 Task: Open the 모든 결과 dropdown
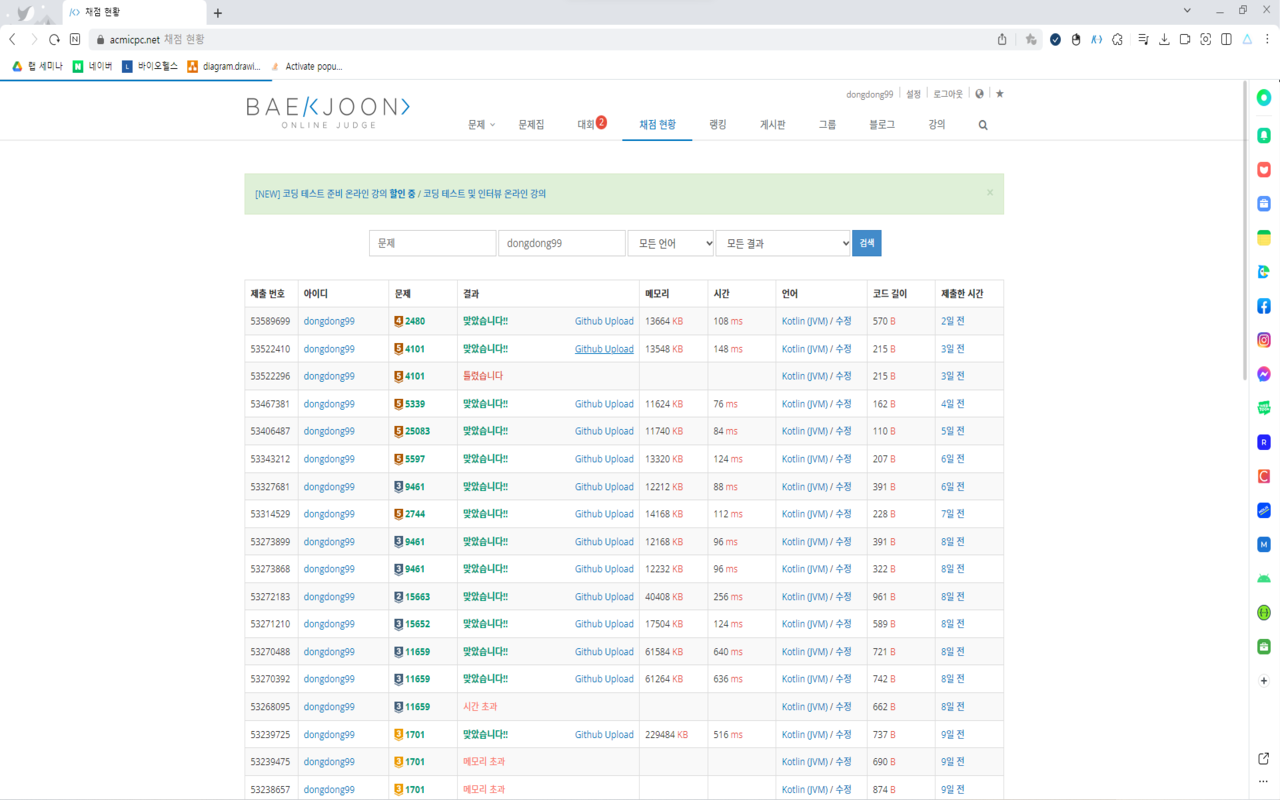tap(783, 242)
